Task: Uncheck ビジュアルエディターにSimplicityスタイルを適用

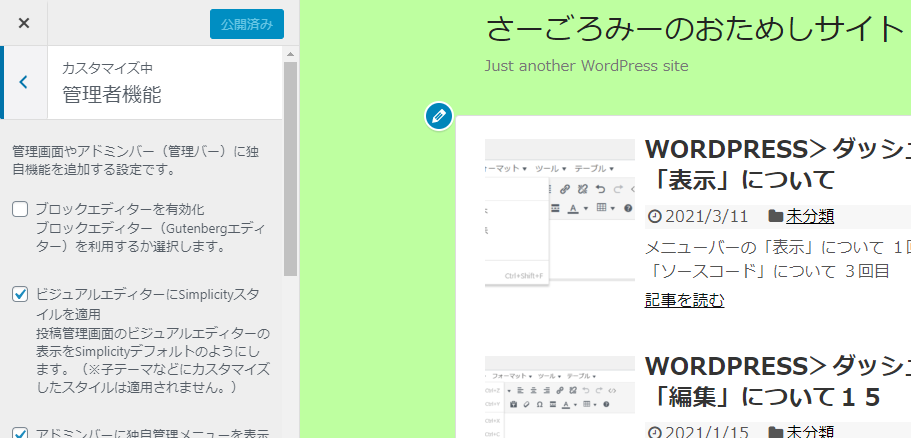Action: (x=20, y=294)
